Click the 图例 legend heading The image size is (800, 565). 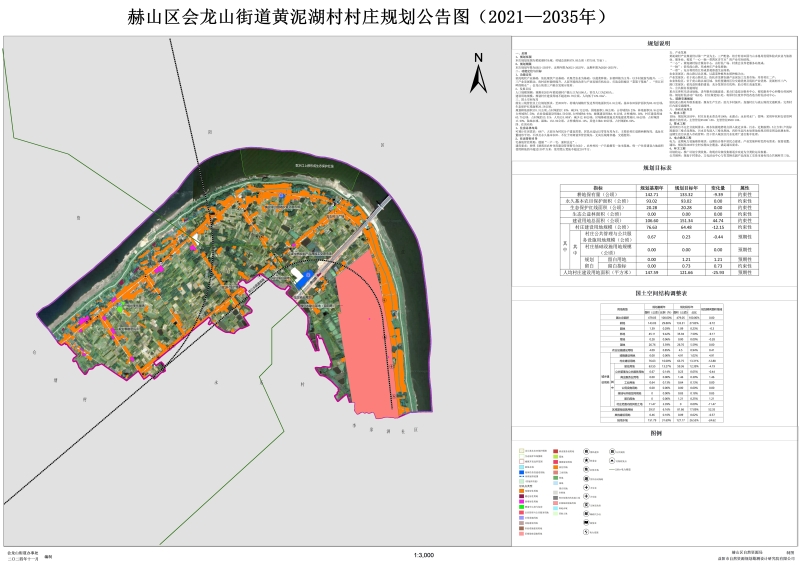[655, 433]
